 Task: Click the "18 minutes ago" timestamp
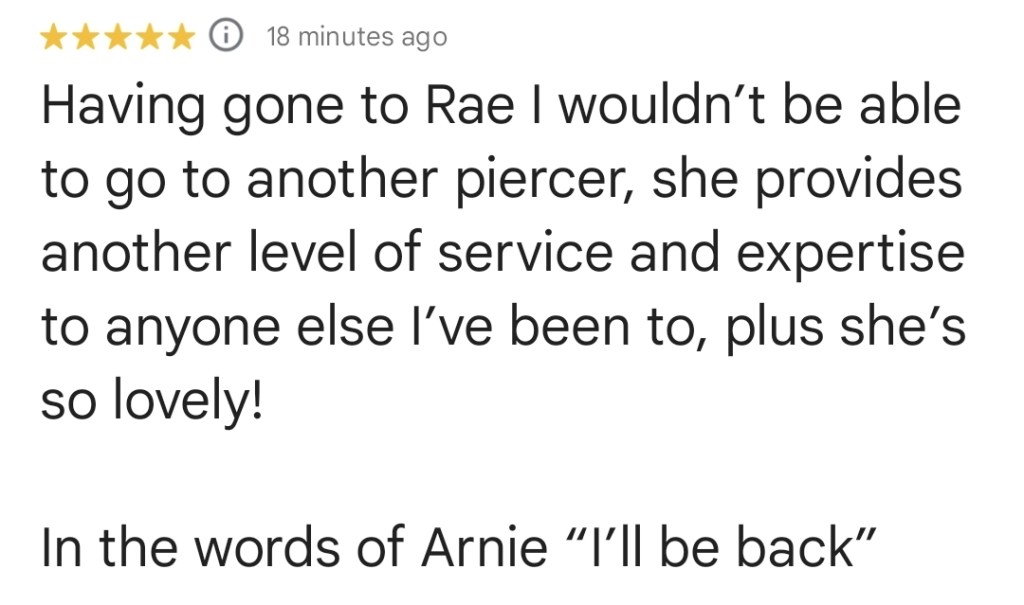(x=356, y=37)
